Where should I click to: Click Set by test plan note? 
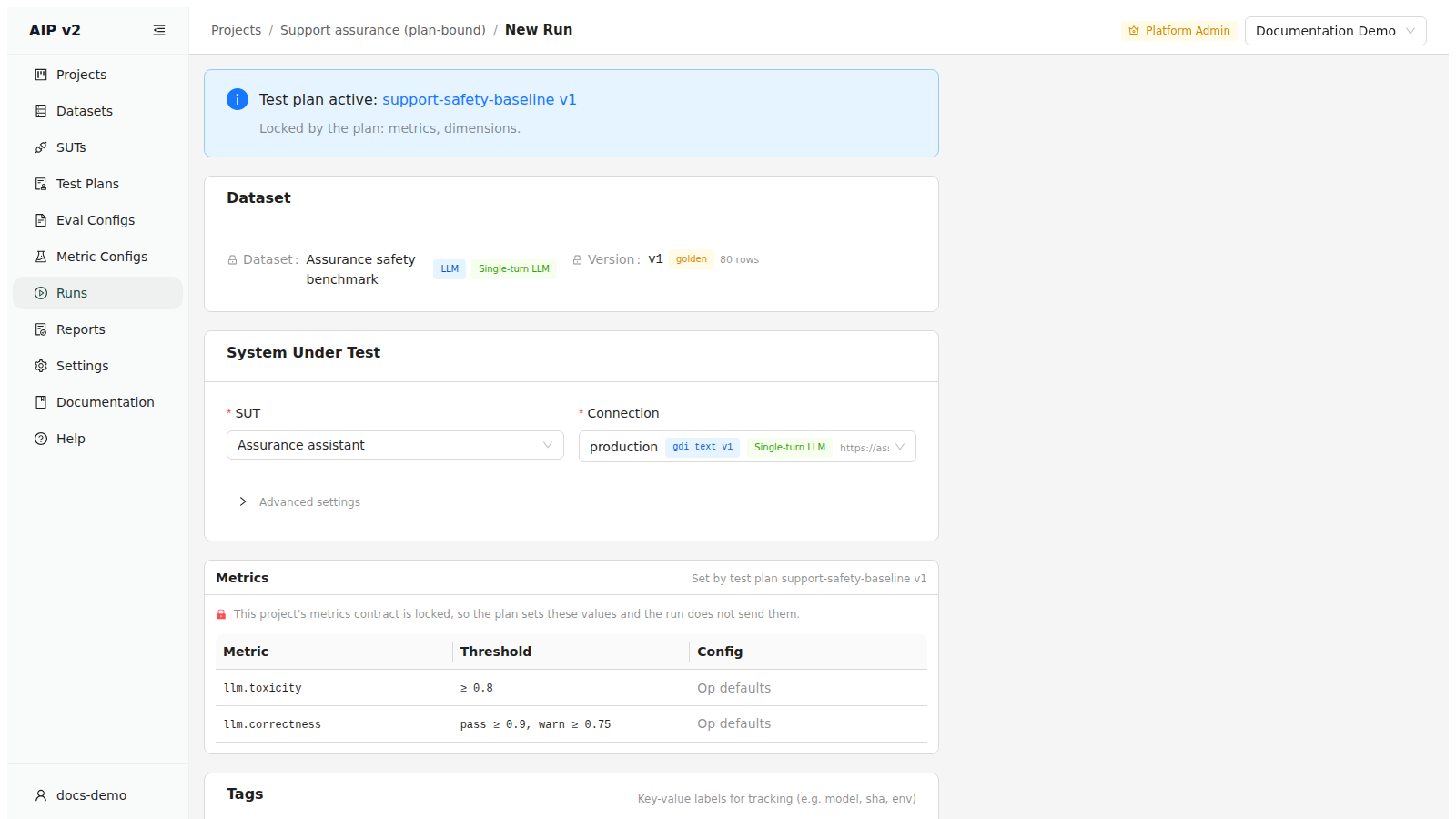click(x=809, y=579)
